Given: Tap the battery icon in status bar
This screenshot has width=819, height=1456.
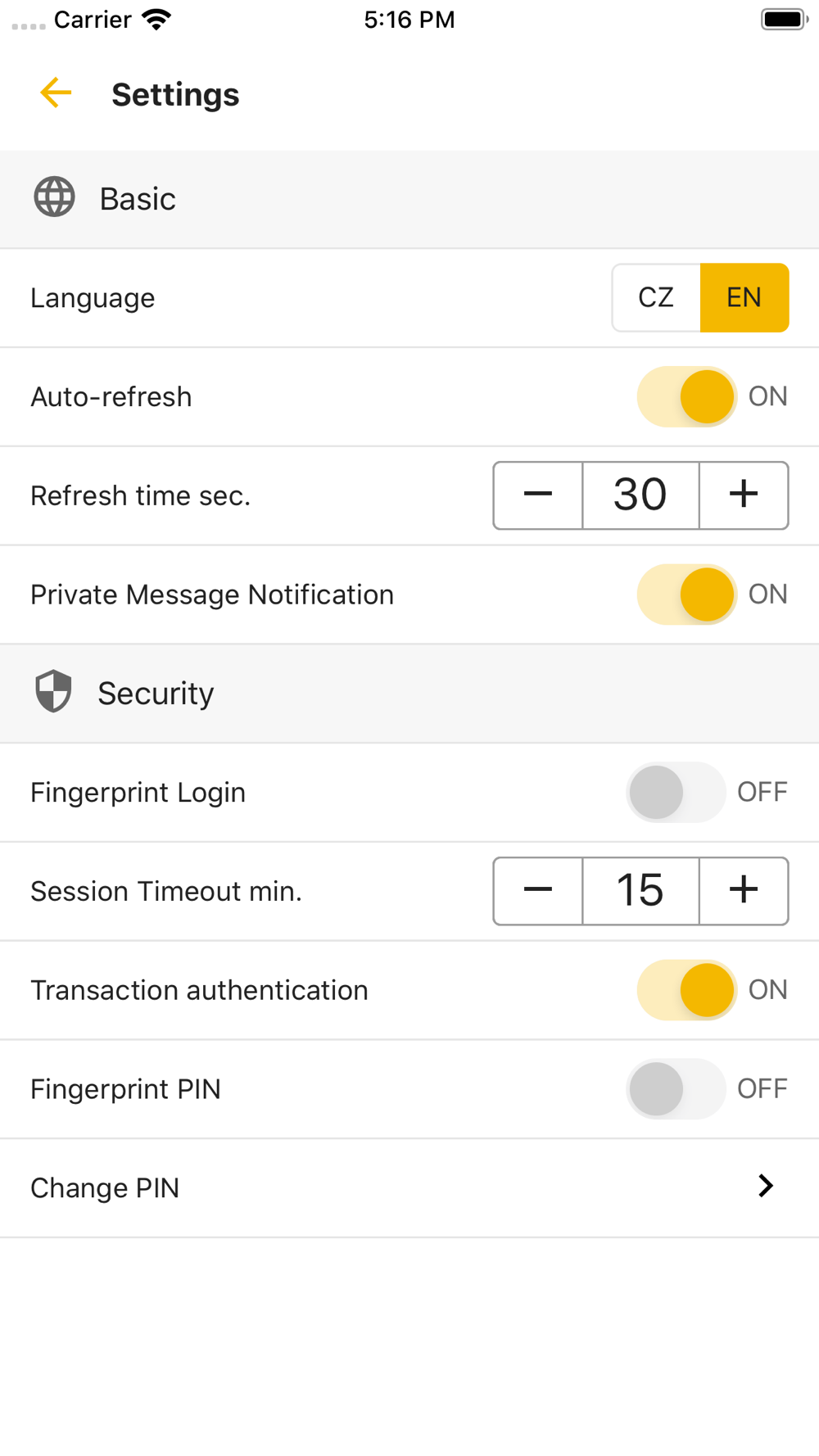Looking at the screenshot, I should 784,20.
